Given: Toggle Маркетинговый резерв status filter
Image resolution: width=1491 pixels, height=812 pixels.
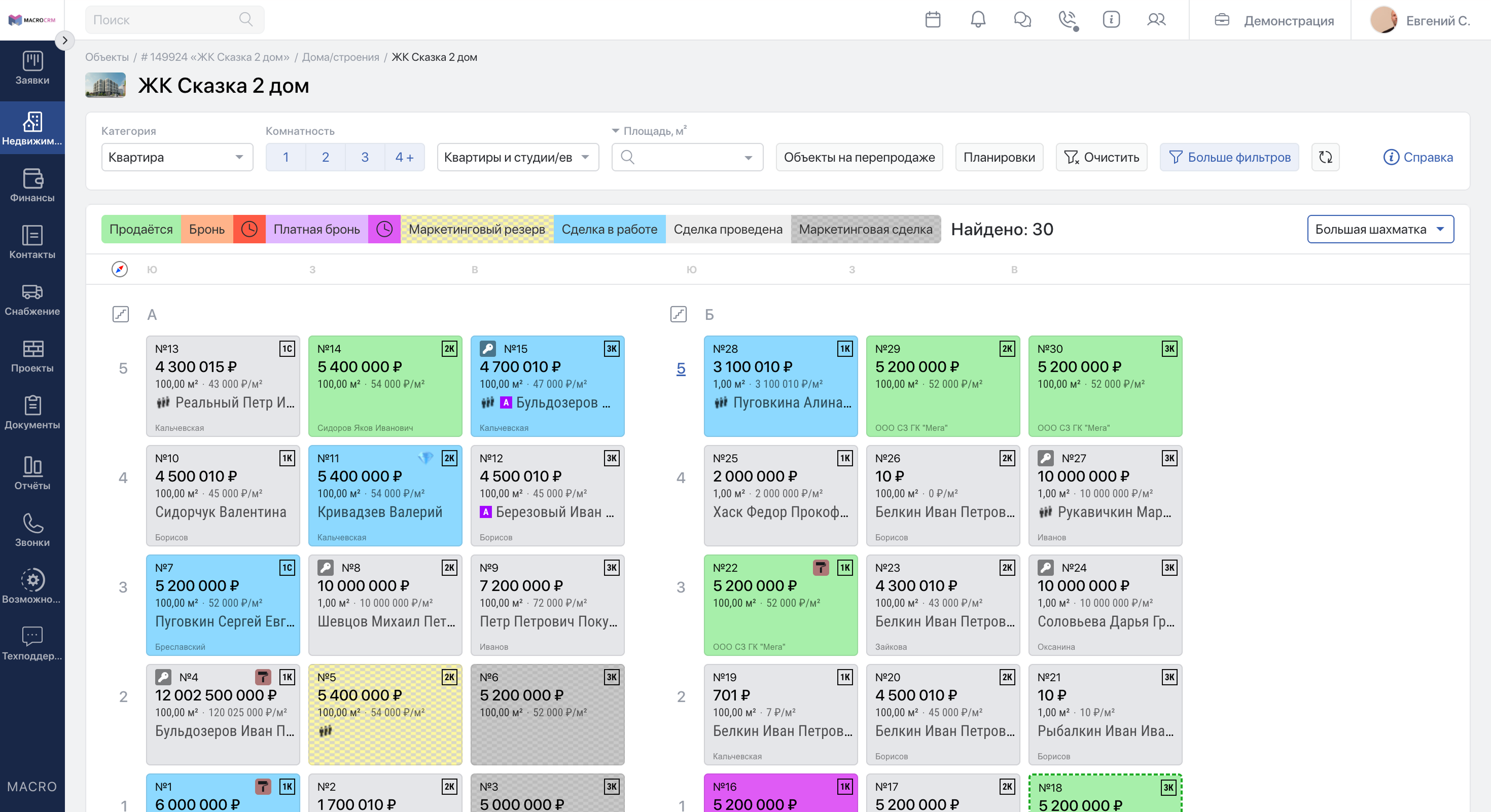Looking at the screenshot, I should pos(477,230).
